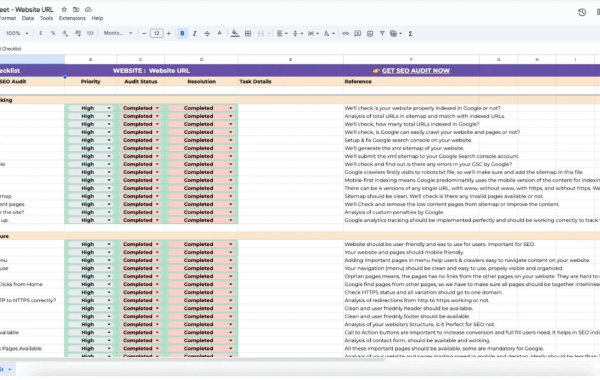The width and height of the screenshot is (600, 380).
Task: Click the Resolution header cell
Action: click(201, 82)
